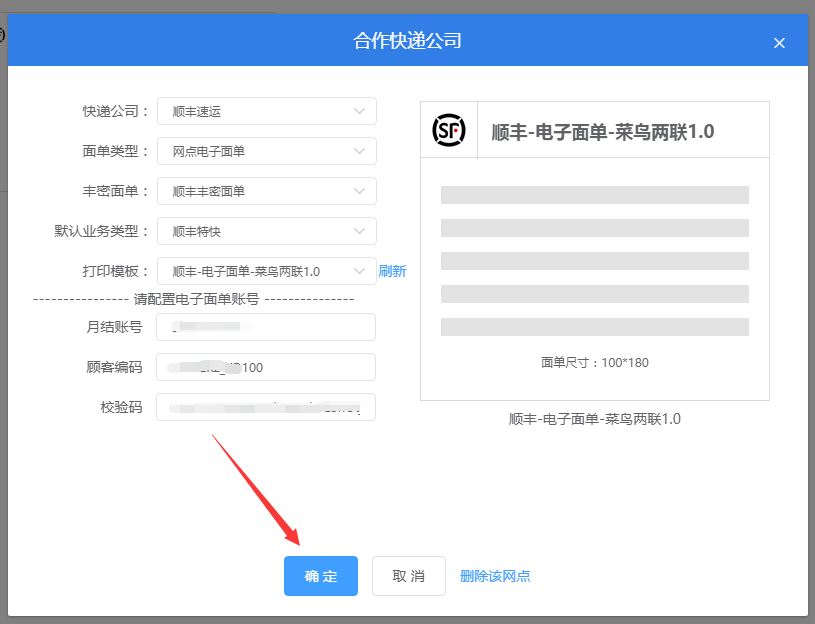Expand the 面单类型 dropdown showing 网点电子面单
The height and width of the screenshot is (624, 815).
click(266, 151)
